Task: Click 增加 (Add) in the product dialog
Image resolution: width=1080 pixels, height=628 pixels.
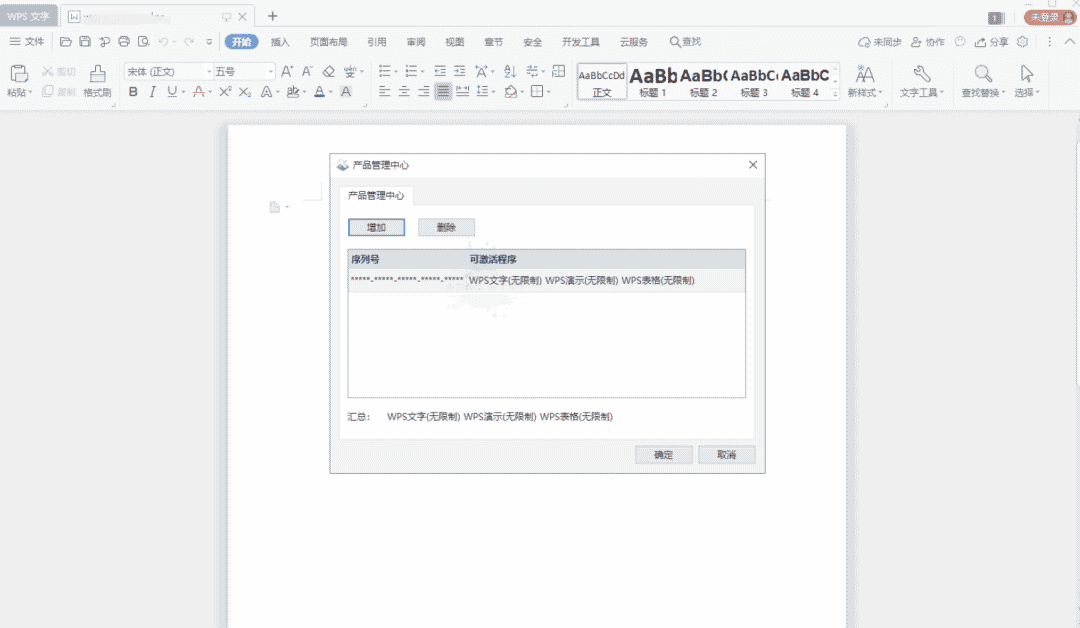Action: click(x=376, y=227)
